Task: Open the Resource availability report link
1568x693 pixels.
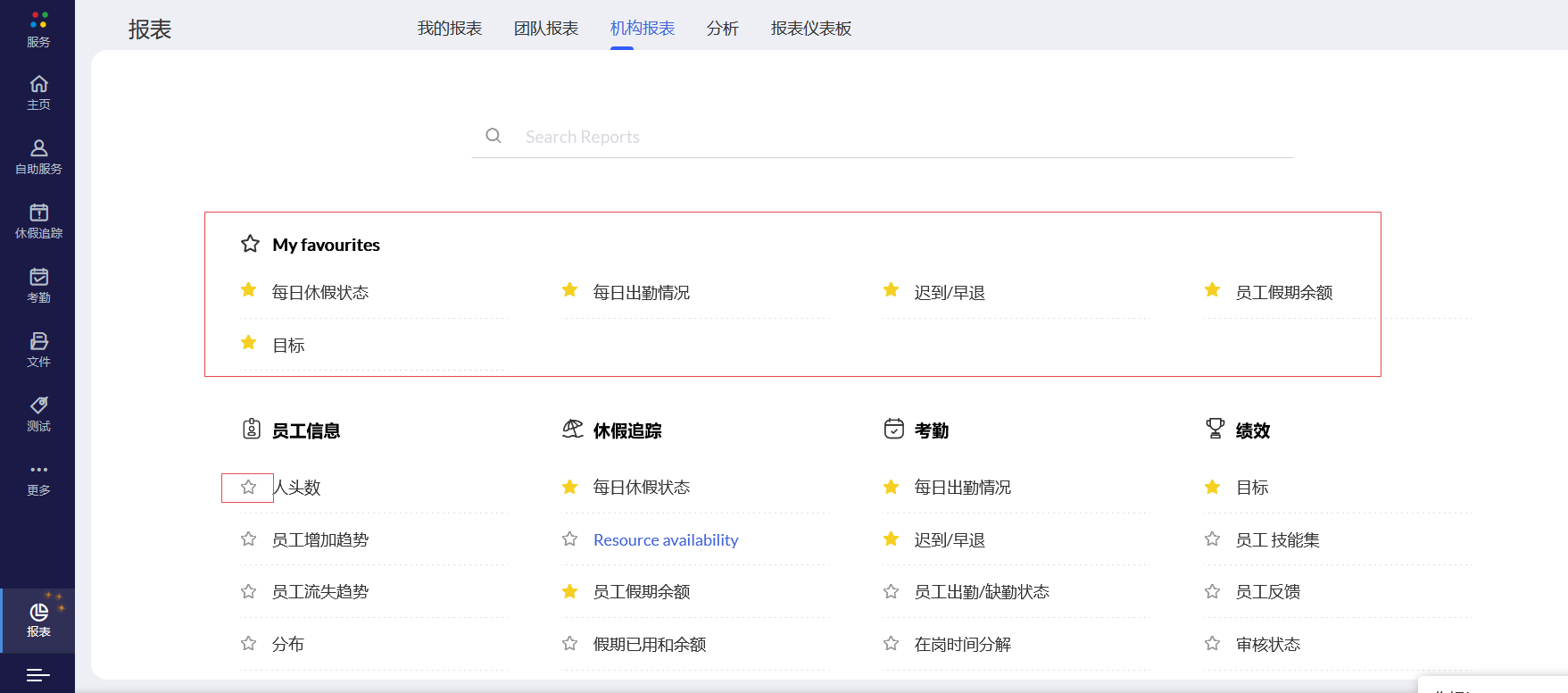Action: [666, 540]
